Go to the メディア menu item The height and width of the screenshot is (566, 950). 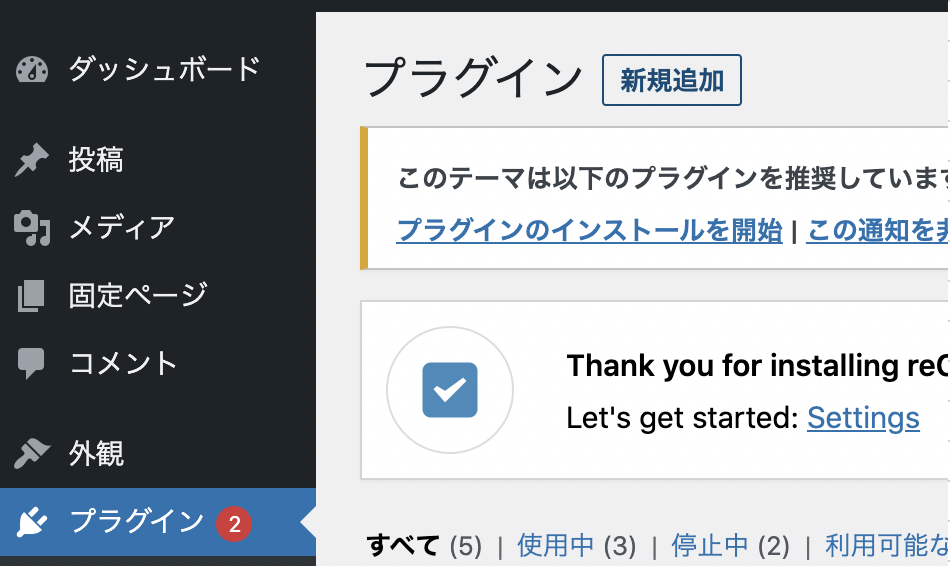[x=122, y=228]
